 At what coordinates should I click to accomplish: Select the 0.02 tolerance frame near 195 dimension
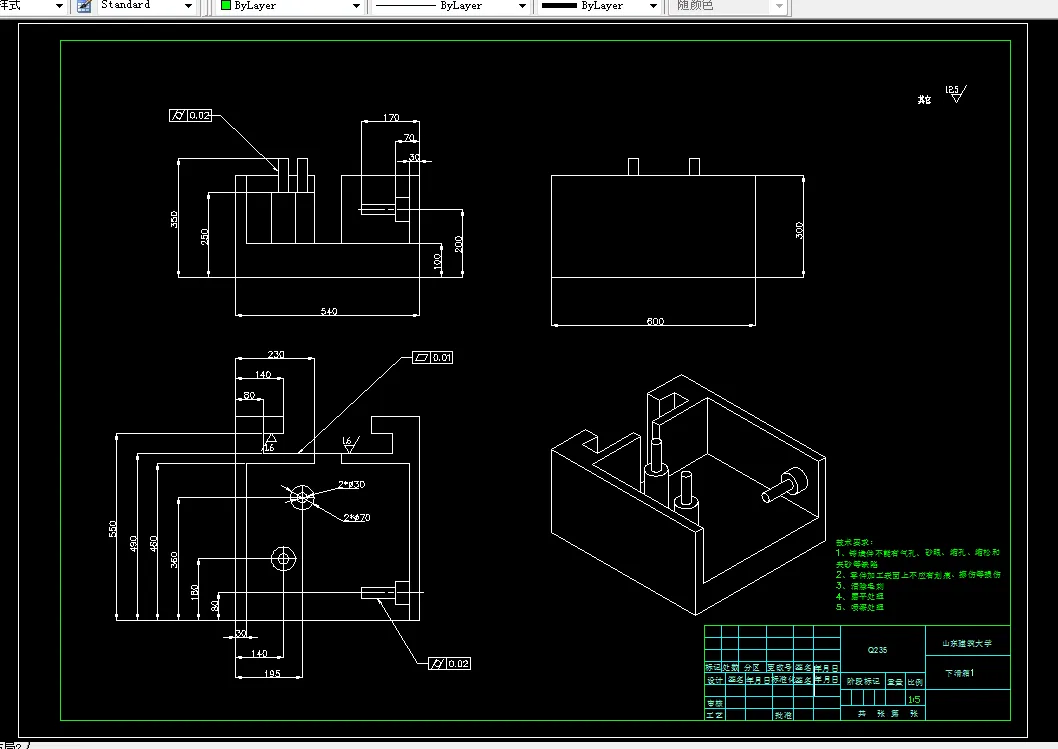click(449, 663)
